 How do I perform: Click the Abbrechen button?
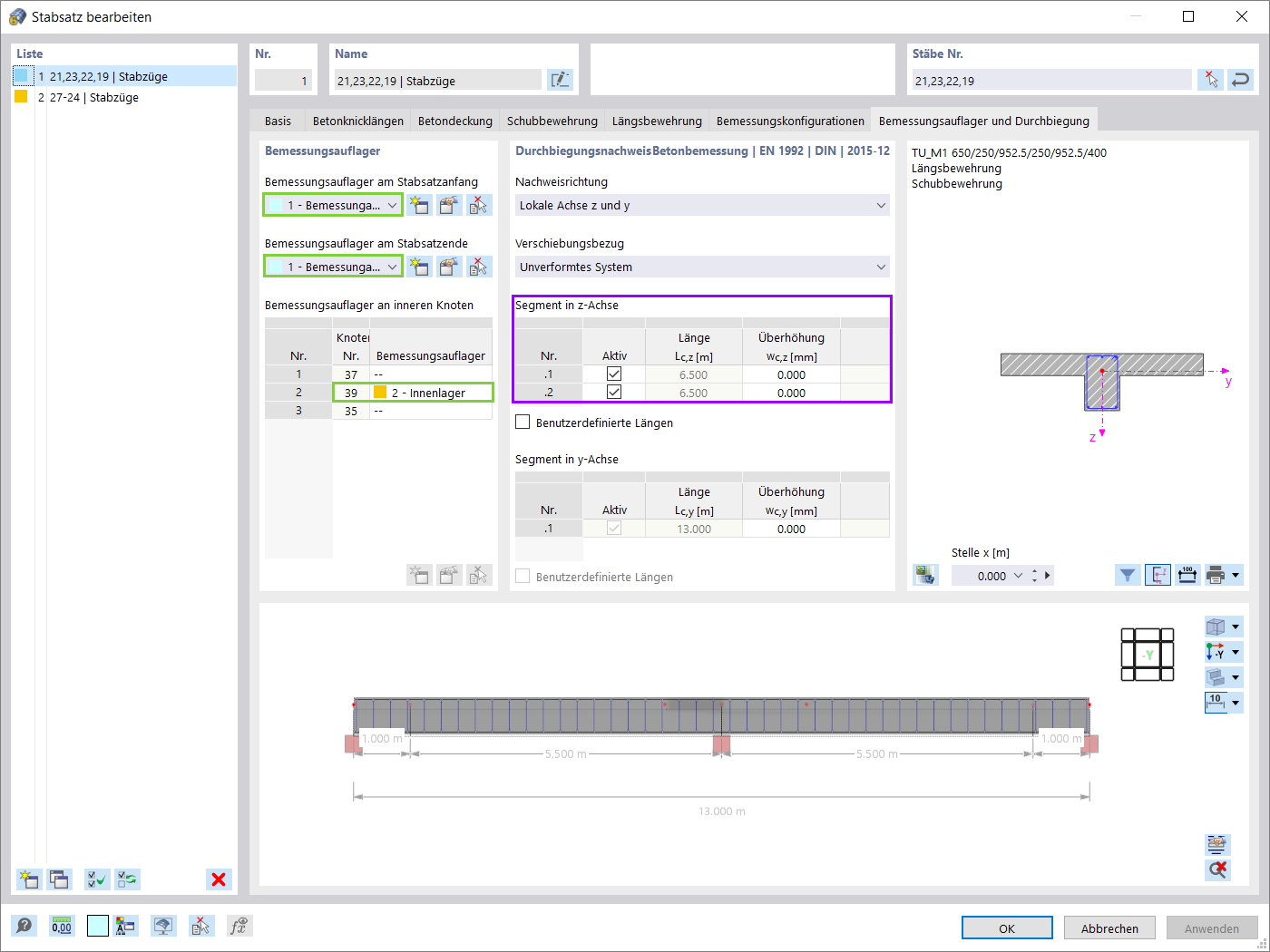point(1109,928)
